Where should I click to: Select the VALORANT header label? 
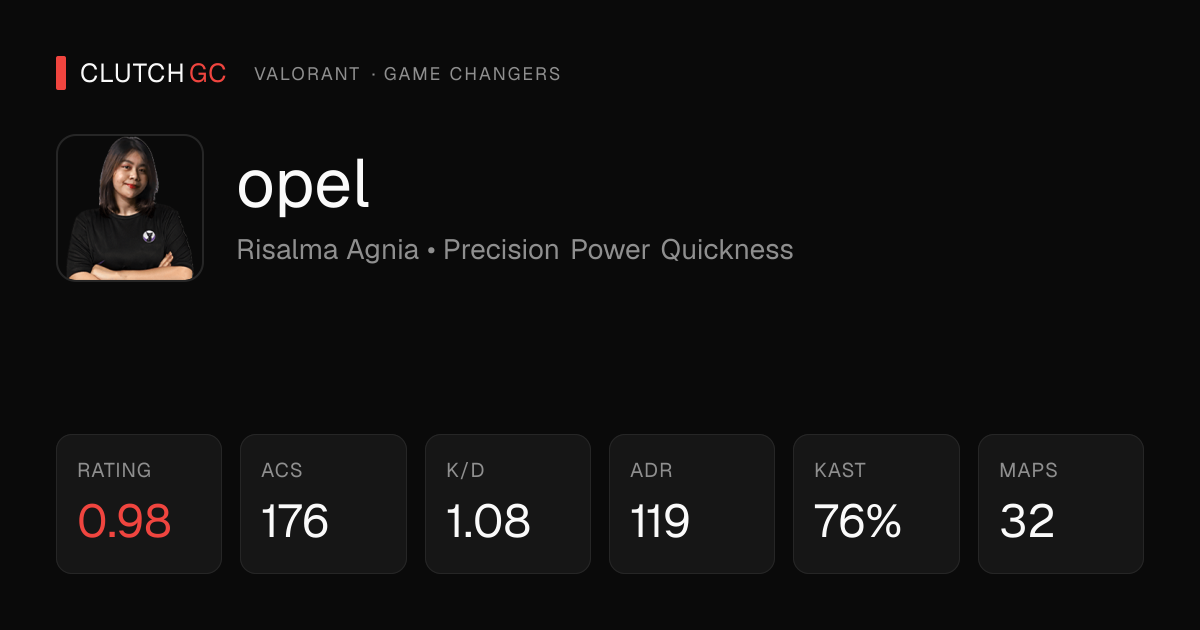(x=307, y=74)
